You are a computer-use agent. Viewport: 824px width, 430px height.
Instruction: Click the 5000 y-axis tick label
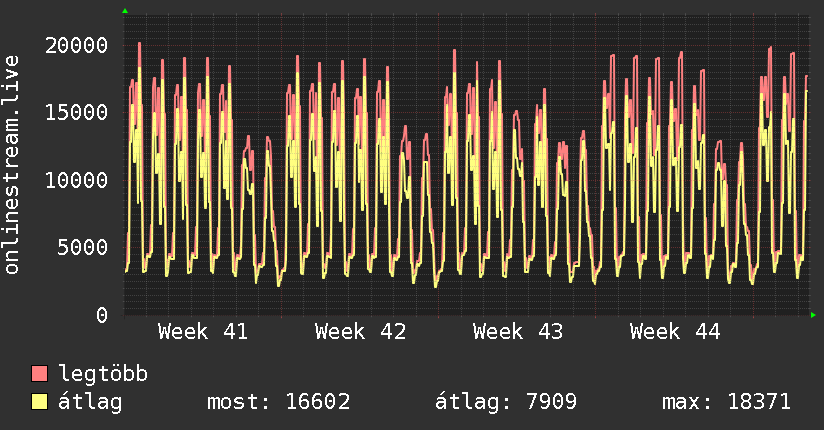pos(84,247)
